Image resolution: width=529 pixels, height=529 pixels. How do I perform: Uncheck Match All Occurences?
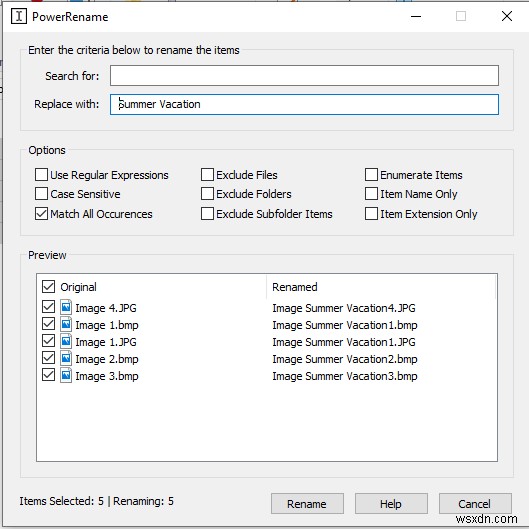[x=41, y=214]
